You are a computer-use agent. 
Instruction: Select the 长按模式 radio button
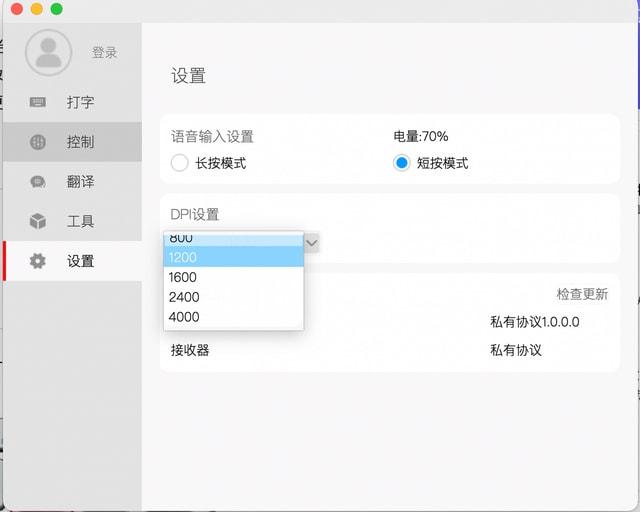pyautogui.click(x=180, y=163)
